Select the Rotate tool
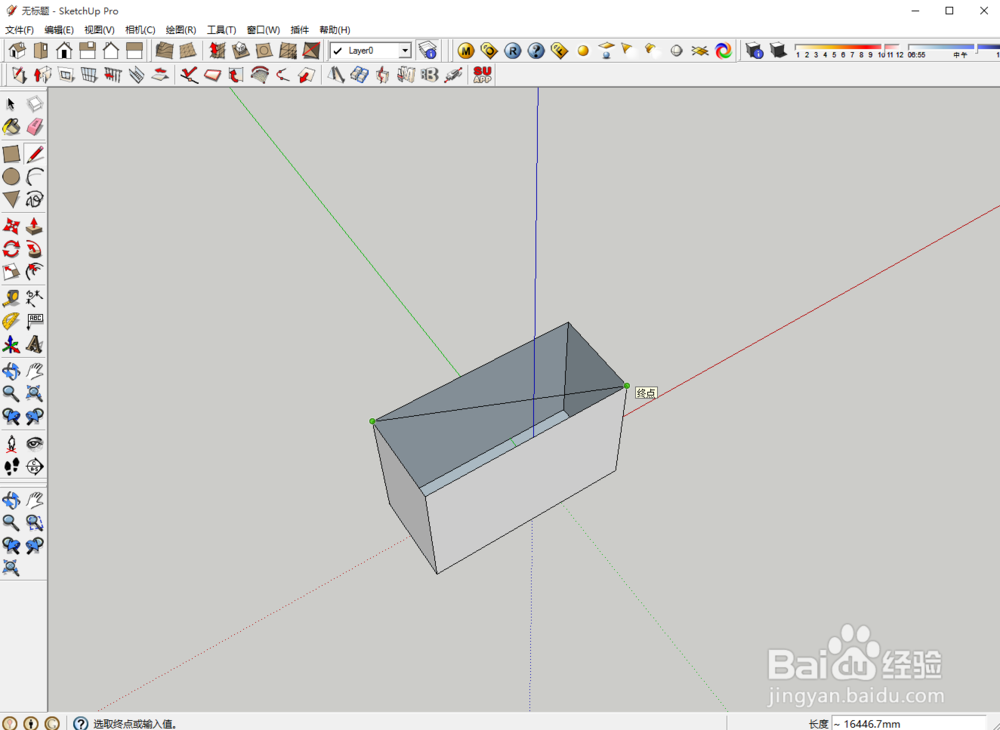1000x730 pixels. 11,249
